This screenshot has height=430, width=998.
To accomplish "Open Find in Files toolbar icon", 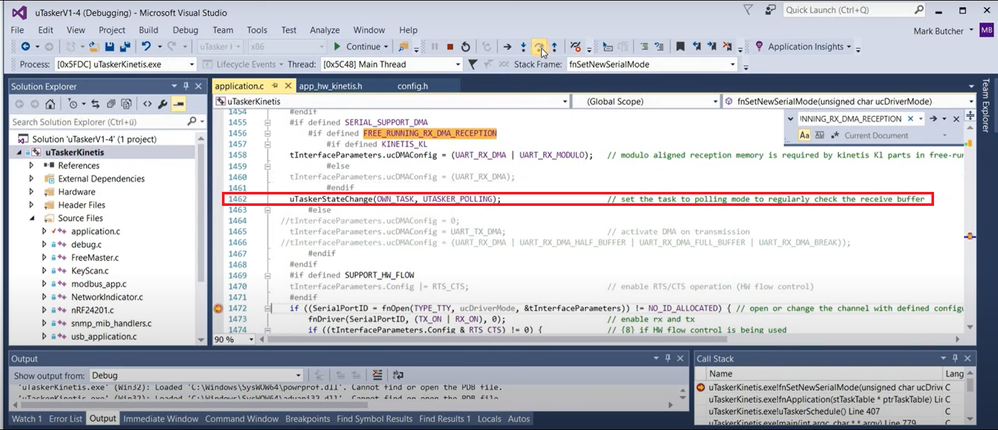I will coord(404,46).
